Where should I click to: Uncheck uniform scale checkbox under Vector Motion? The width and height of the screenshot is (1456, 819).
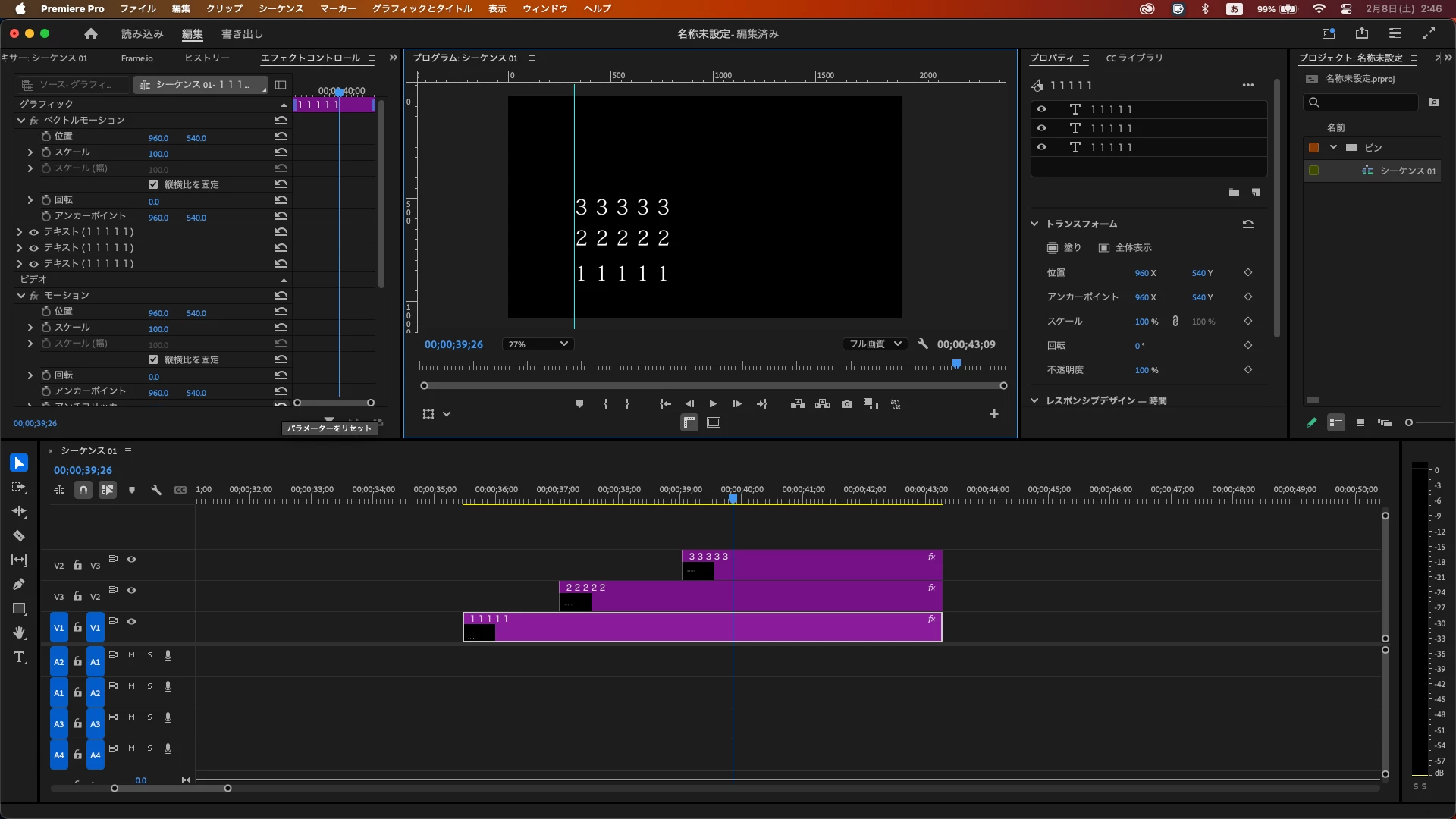153,184
